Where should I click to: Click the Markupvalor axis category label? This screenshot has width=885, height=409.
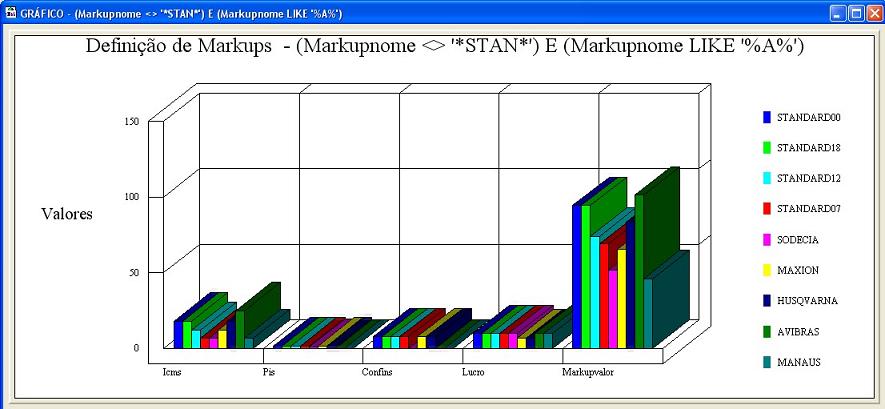point(588,372)
